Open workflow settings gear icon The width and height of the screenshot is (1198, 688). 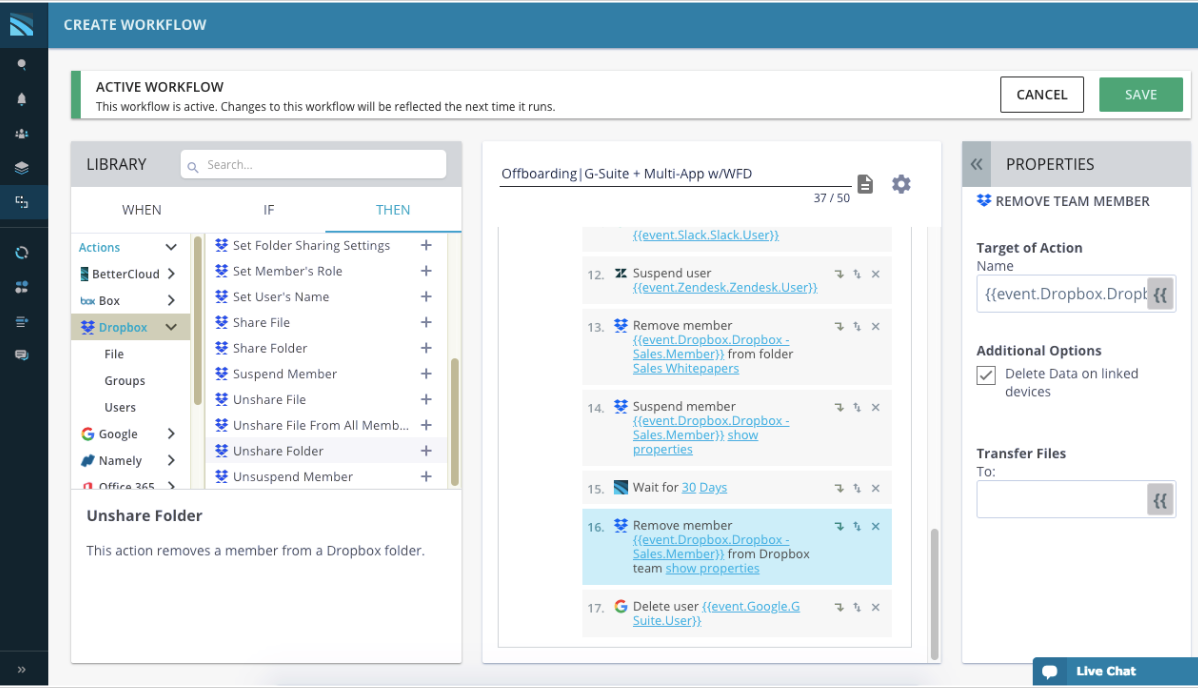coord(902,184)
